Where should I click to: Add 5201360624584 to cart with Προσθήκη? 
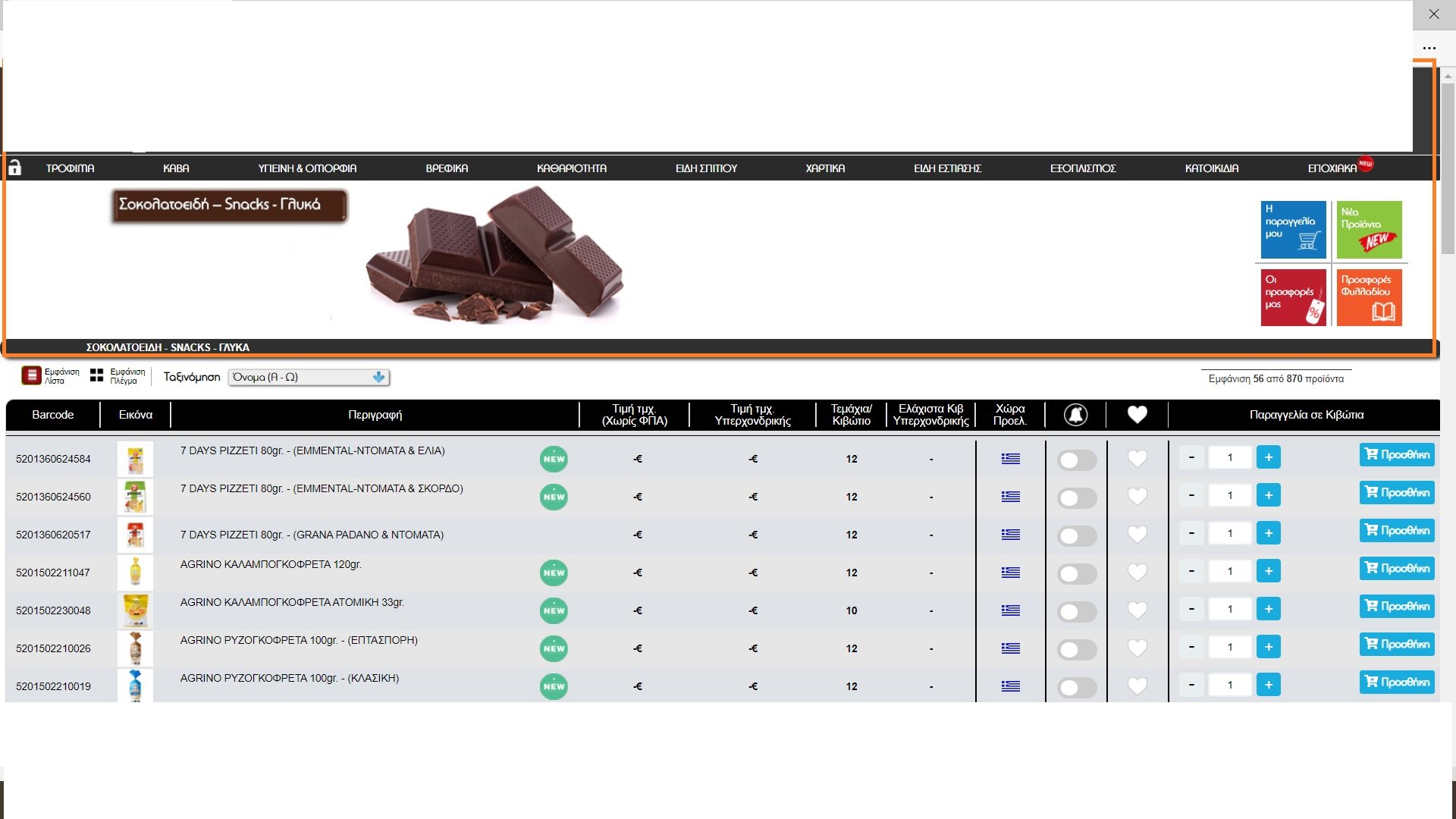1397,455
